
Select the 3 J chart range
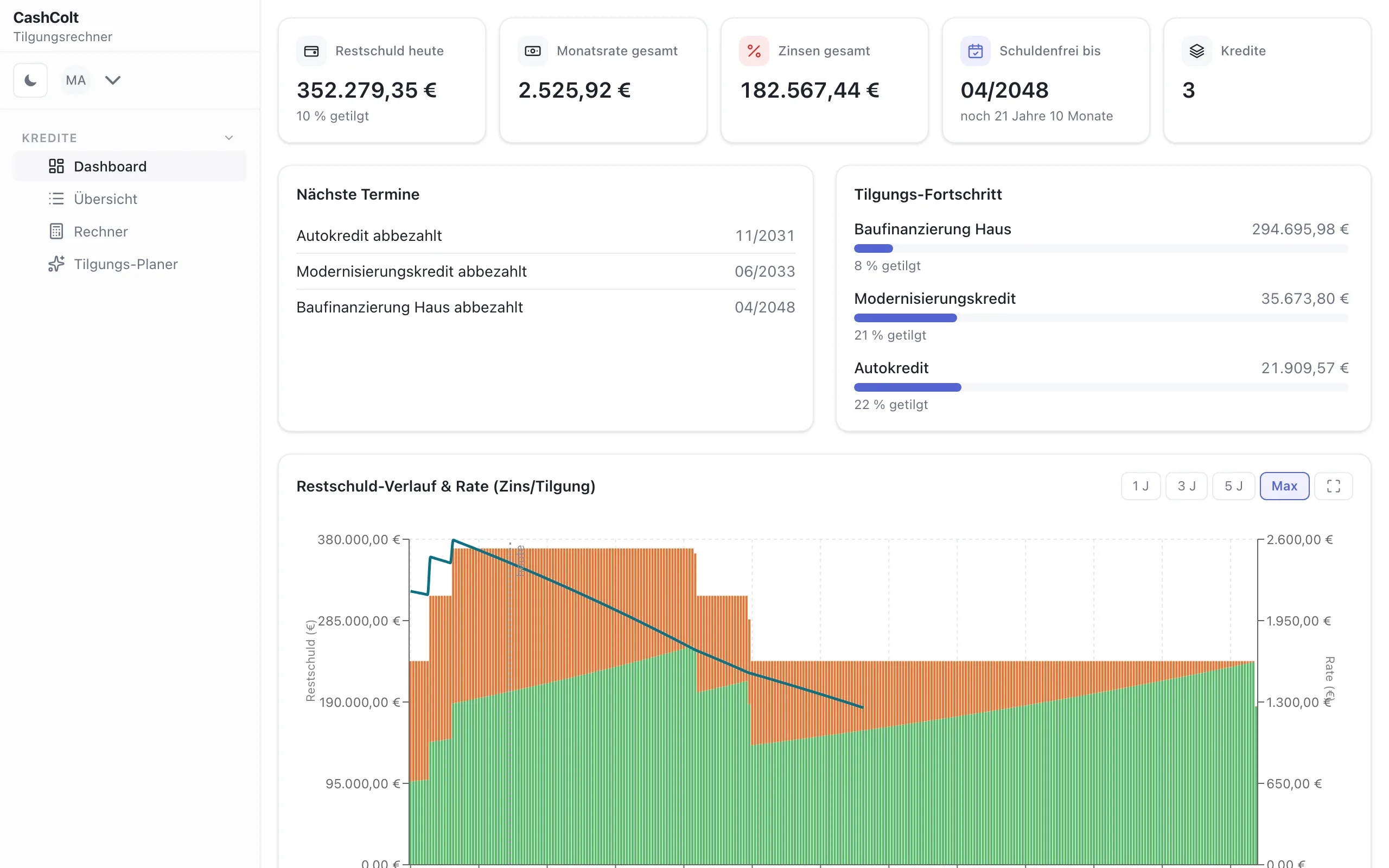(x=1187, y=486)
